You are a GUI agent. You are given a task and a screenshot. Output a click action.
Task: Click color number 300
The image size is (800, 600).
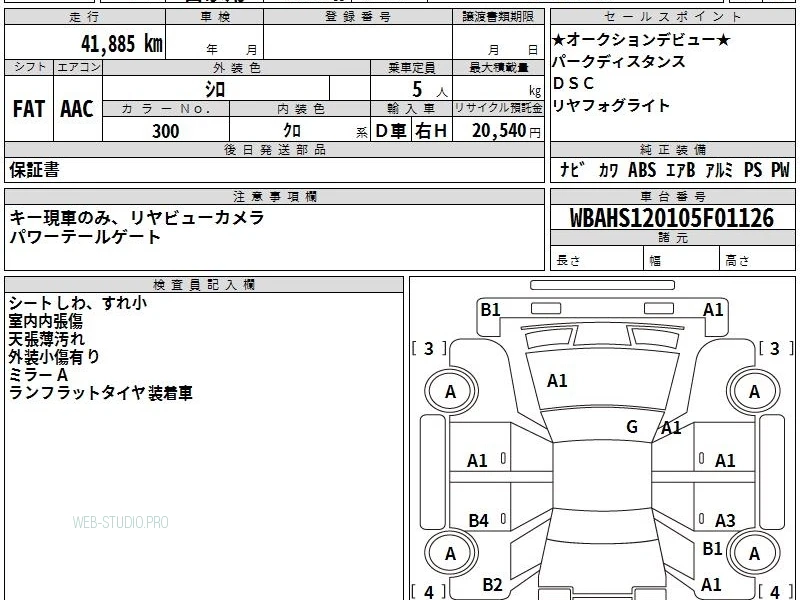pos(166,131)
